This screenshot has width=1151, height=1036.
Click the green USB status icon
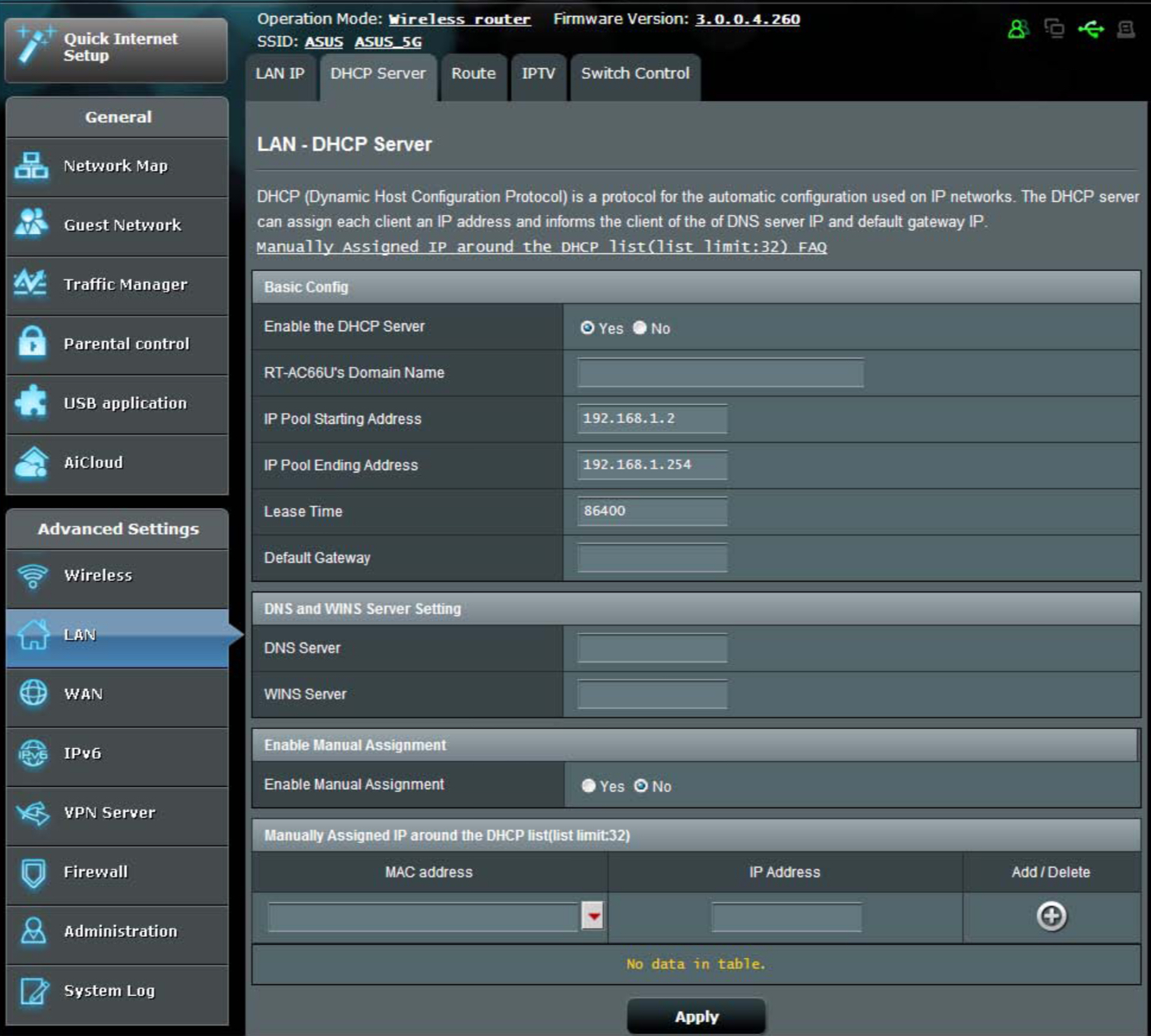click(x=1091, y=29)
